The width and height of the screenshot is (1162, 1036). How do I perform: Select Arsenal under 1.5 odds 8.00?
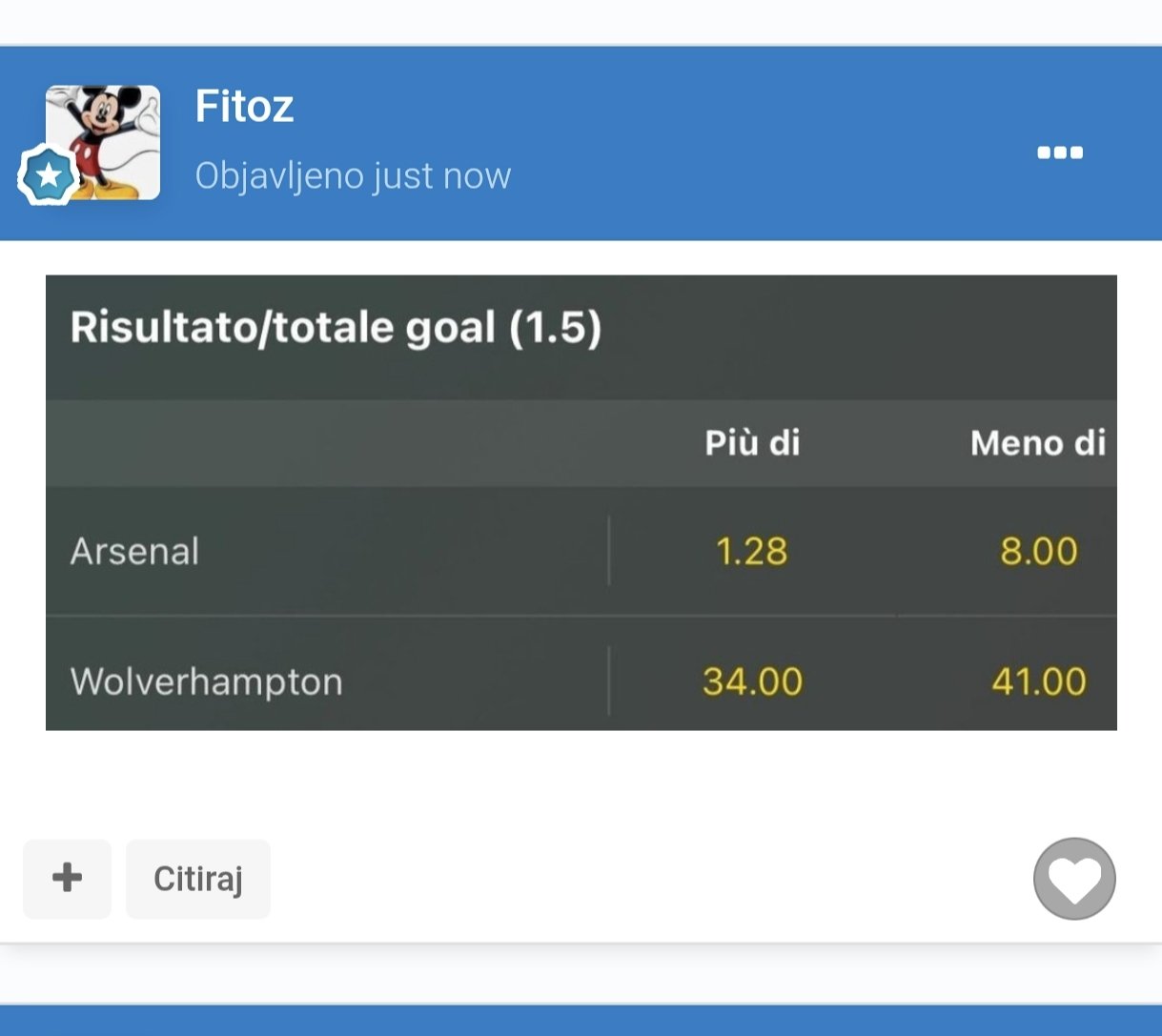(x=1038, y=551)
